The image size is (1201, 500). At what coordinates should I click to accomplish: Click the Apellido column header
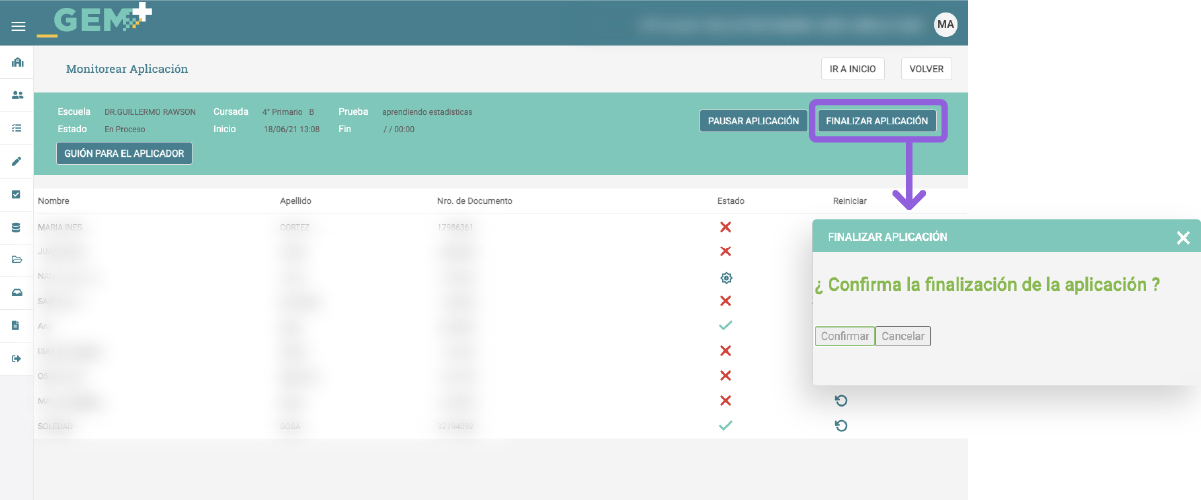tap(297, 201)
